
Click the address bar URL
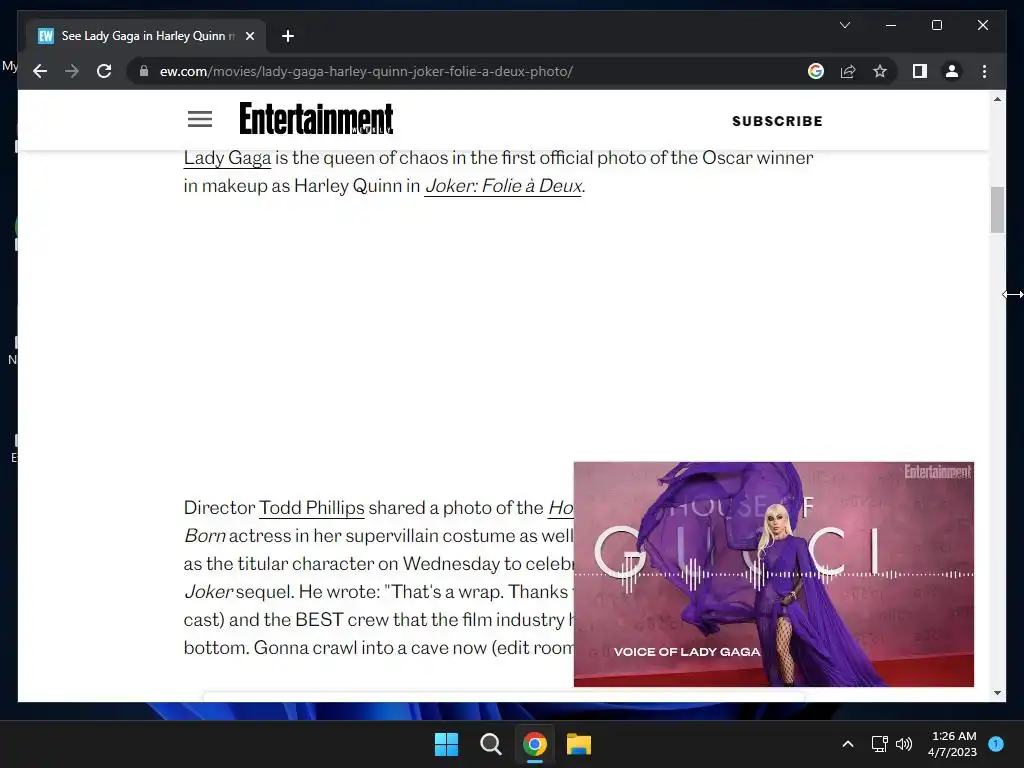click(366, 71)
